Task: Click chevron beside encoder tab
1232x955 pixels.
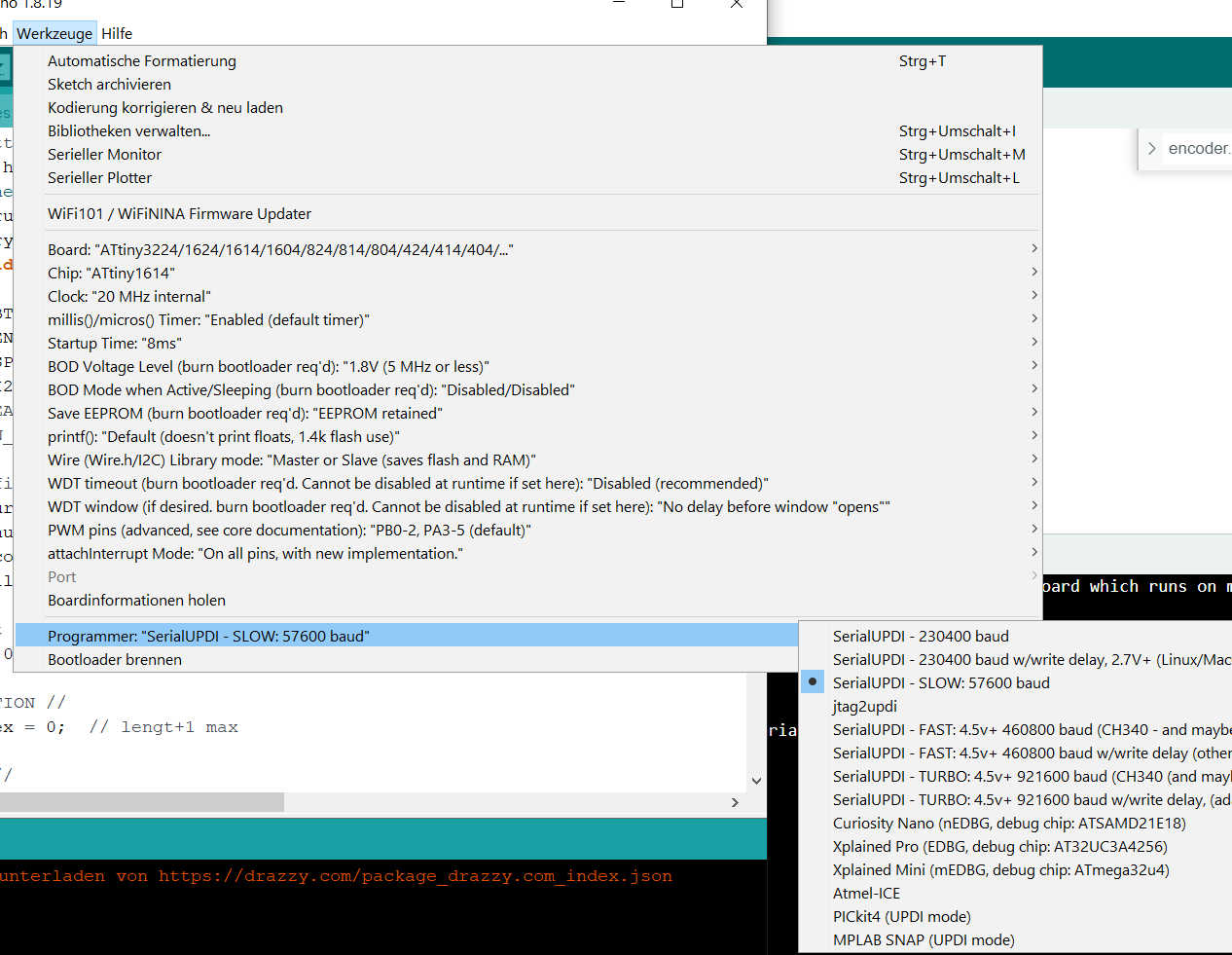Action: click(x=1152, y=149)
